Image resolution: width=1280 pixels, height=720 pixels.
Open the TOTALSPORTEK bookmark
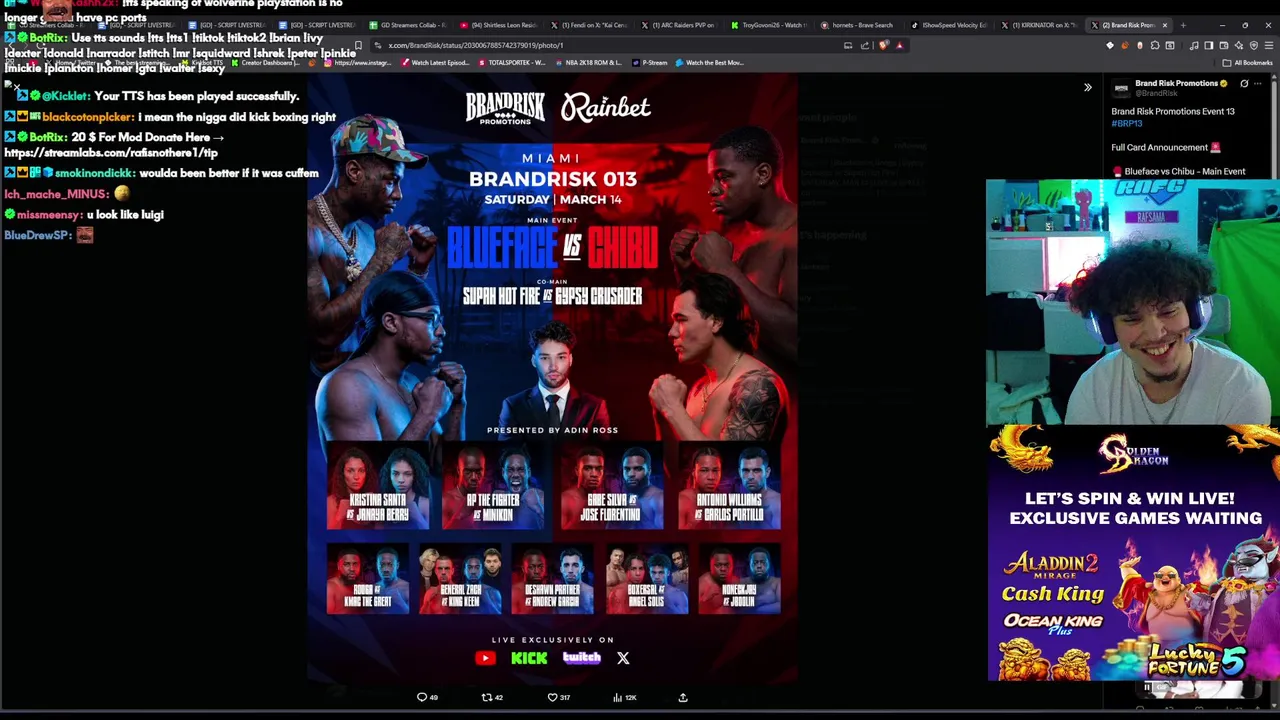511,62
